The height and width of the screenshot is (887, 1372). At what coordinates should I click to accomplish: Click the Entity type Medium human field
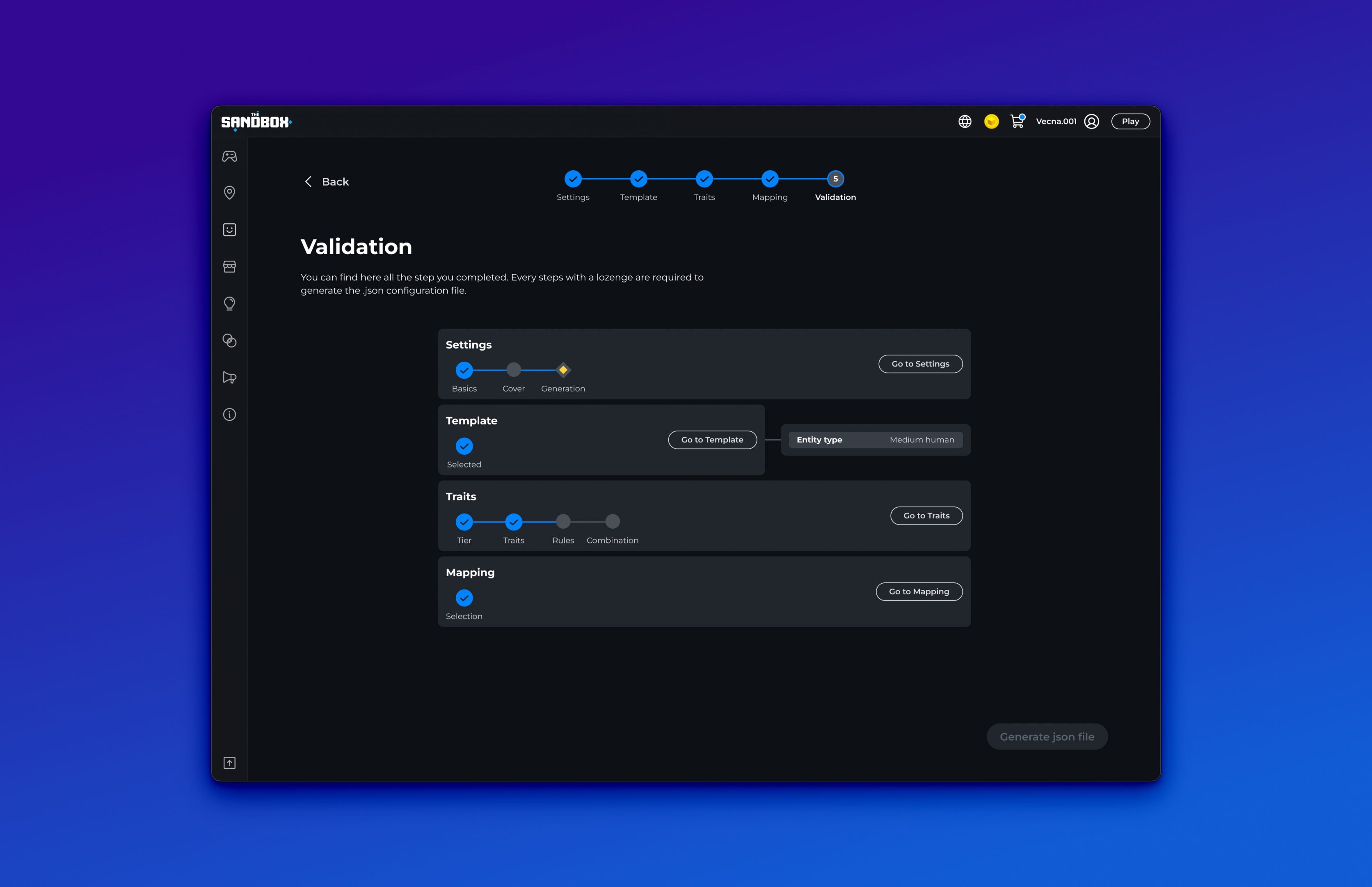[x=876, y=440]
